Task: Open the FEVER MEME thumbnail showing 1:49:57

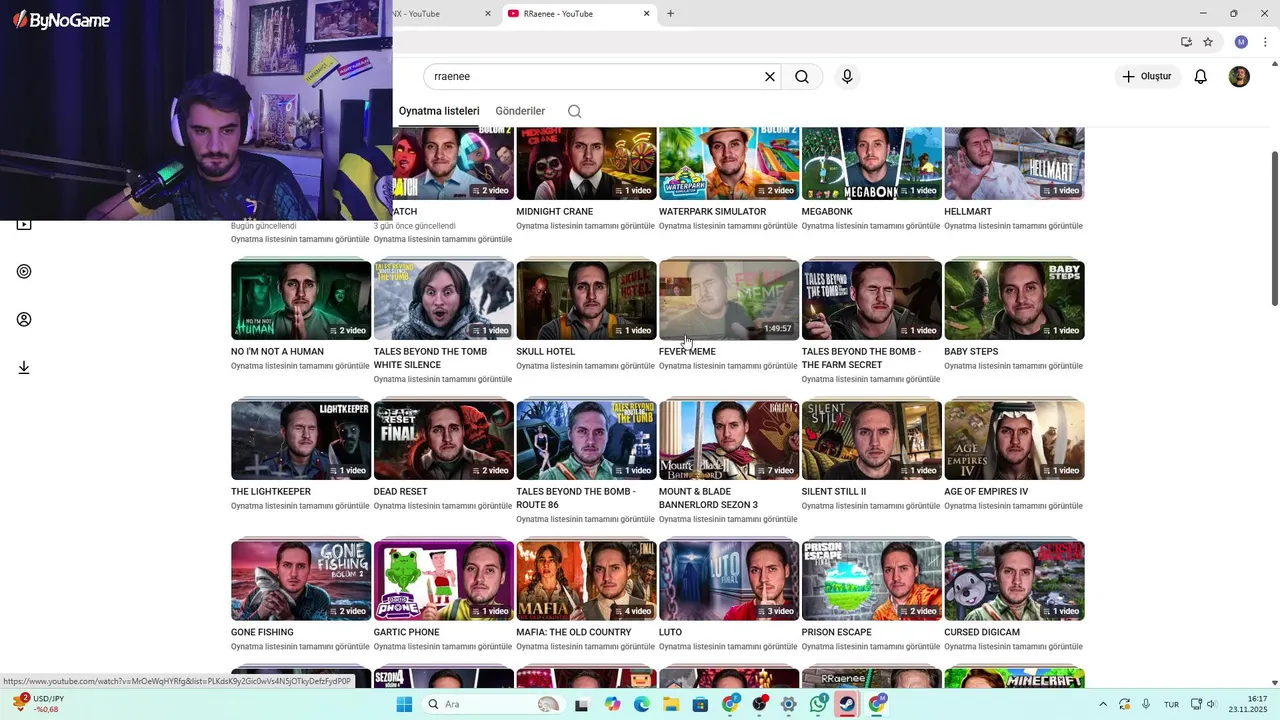Action: tap(729, 300)
